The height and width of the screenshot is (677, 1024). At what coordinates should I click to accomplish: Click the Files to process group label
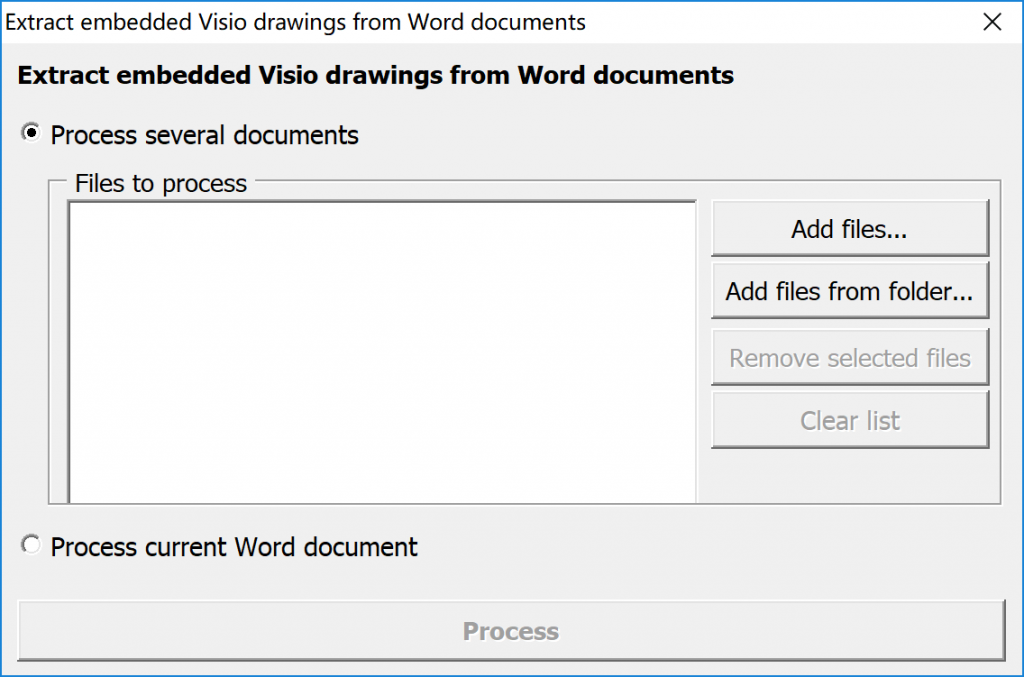point(161,184)
